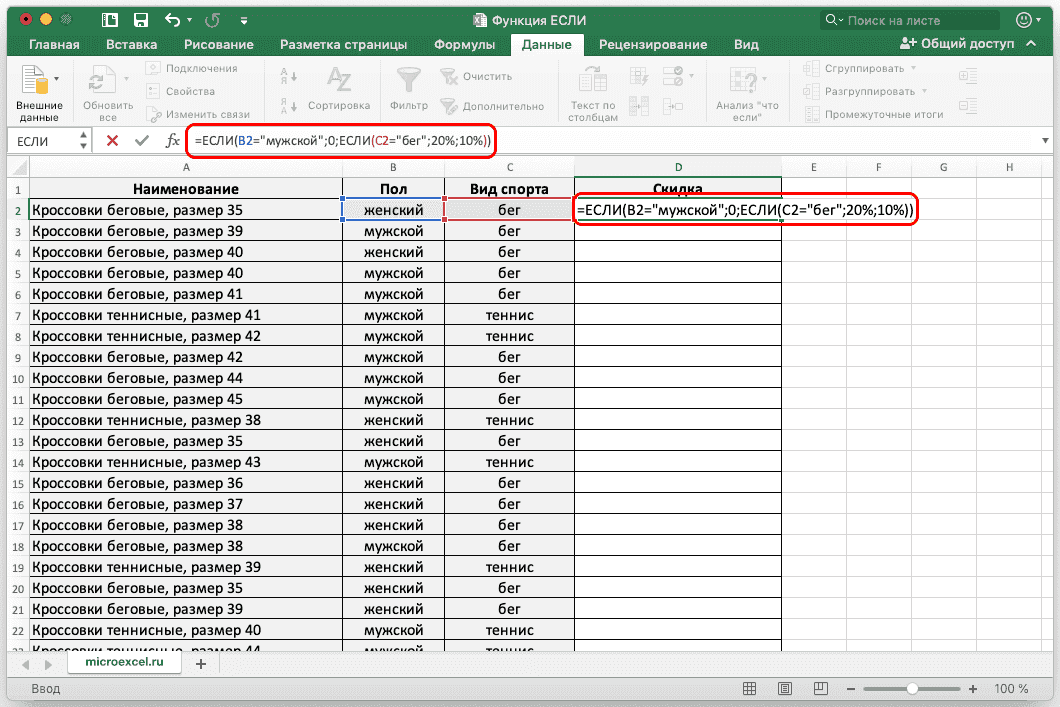The width and height of the screenshot is (1060, 707).
Task: Click the Save icon in title bar
Action: (141, 19)
